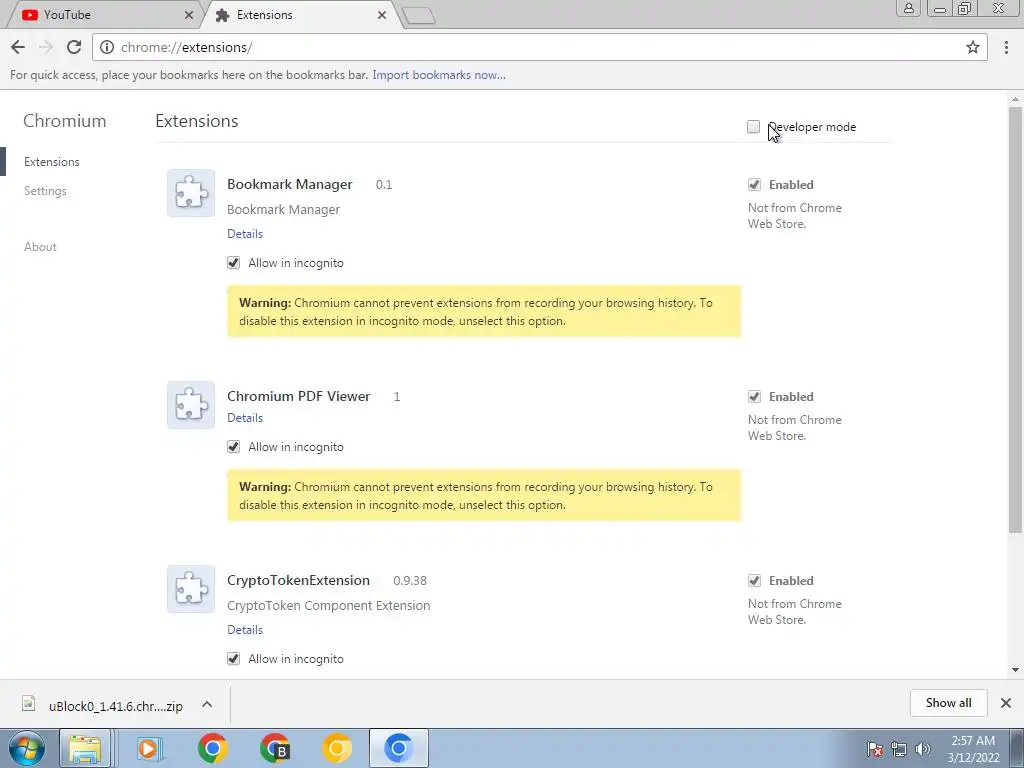
Task: Click the Action Center flag tray icon
Action: click(875, 749)
